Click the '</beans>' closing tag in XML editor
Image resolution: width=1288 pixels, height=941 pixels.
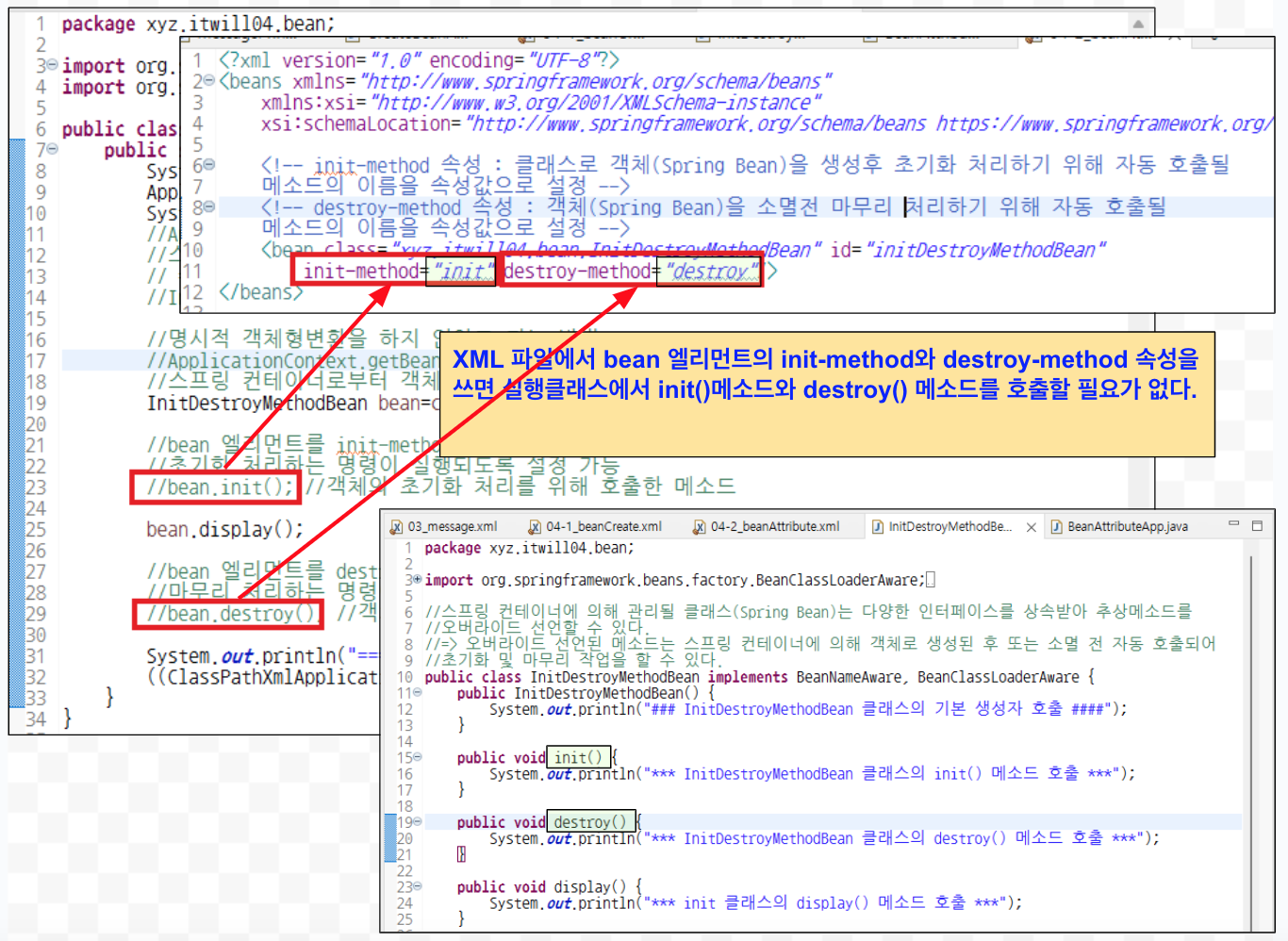click(261, 292)
